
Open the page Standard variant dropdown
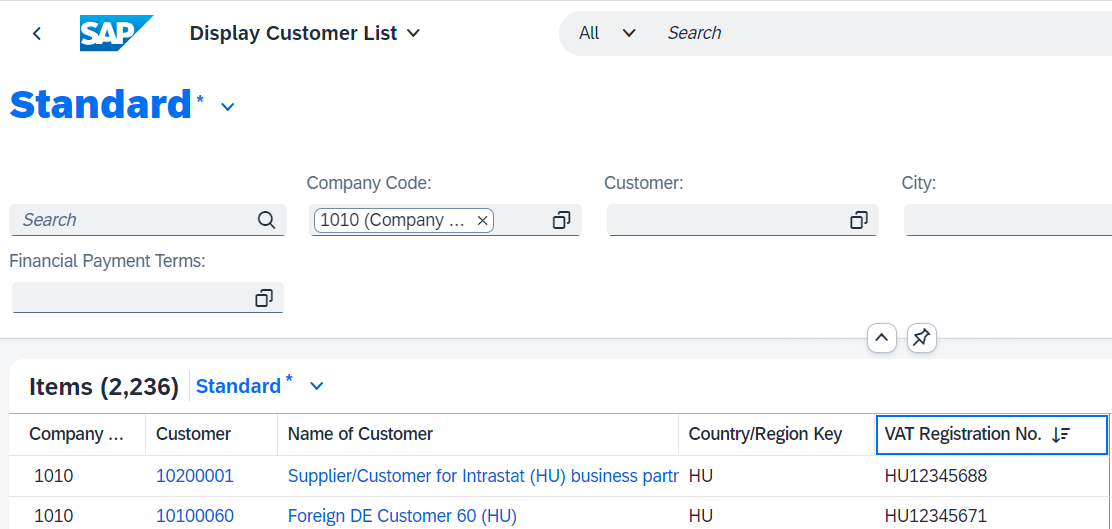pos(228,107)
